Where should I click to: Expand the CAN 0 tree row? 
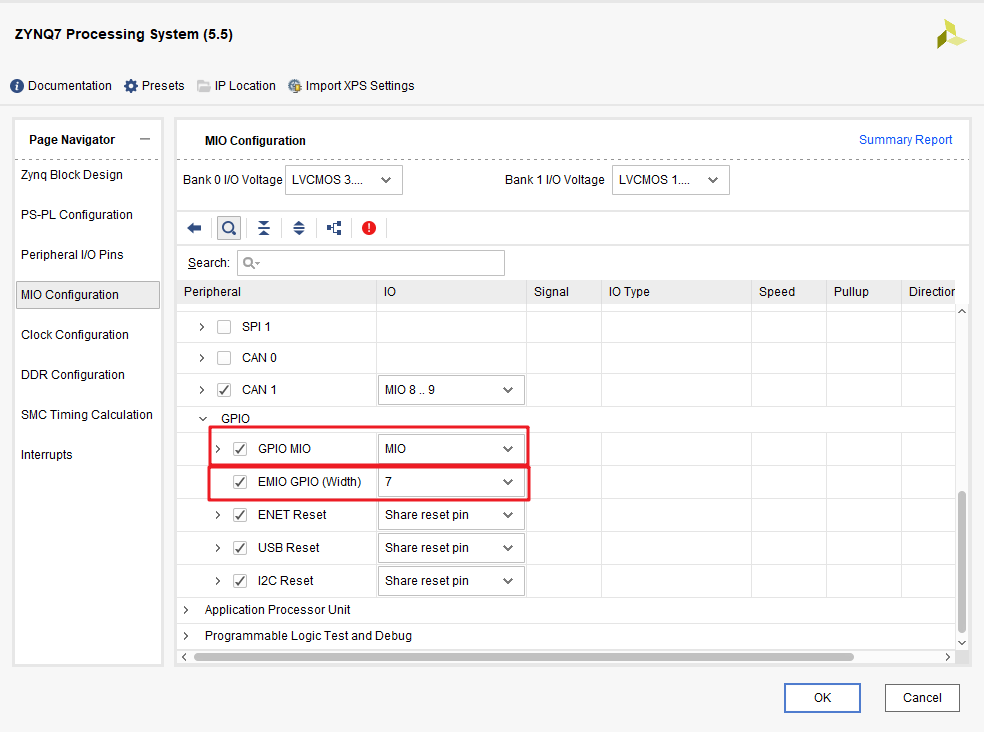pyautogui.click(x=201, y=358)
